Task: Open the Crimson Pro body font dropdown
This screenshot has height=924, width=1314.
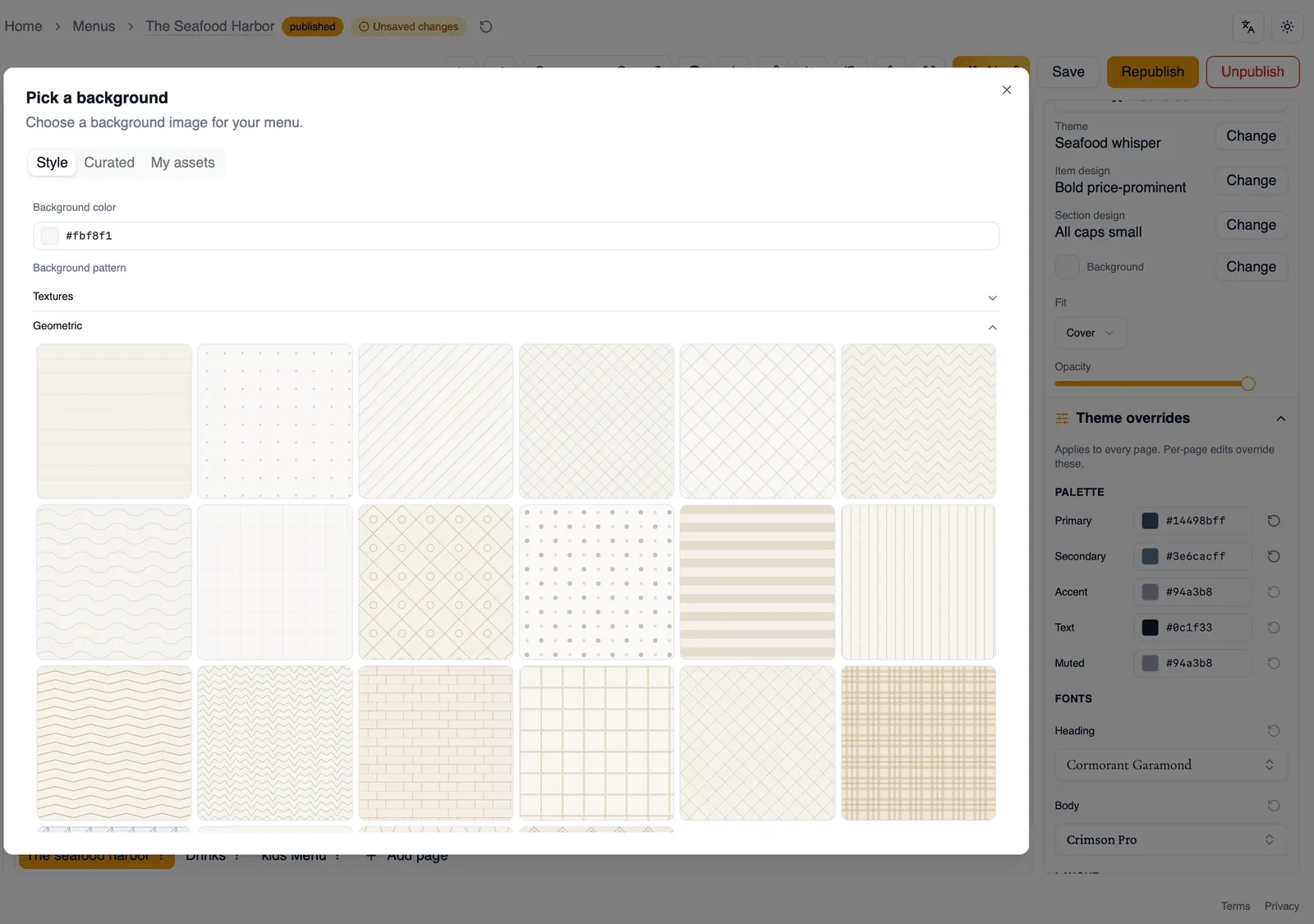Action: tap(1171, 839)
